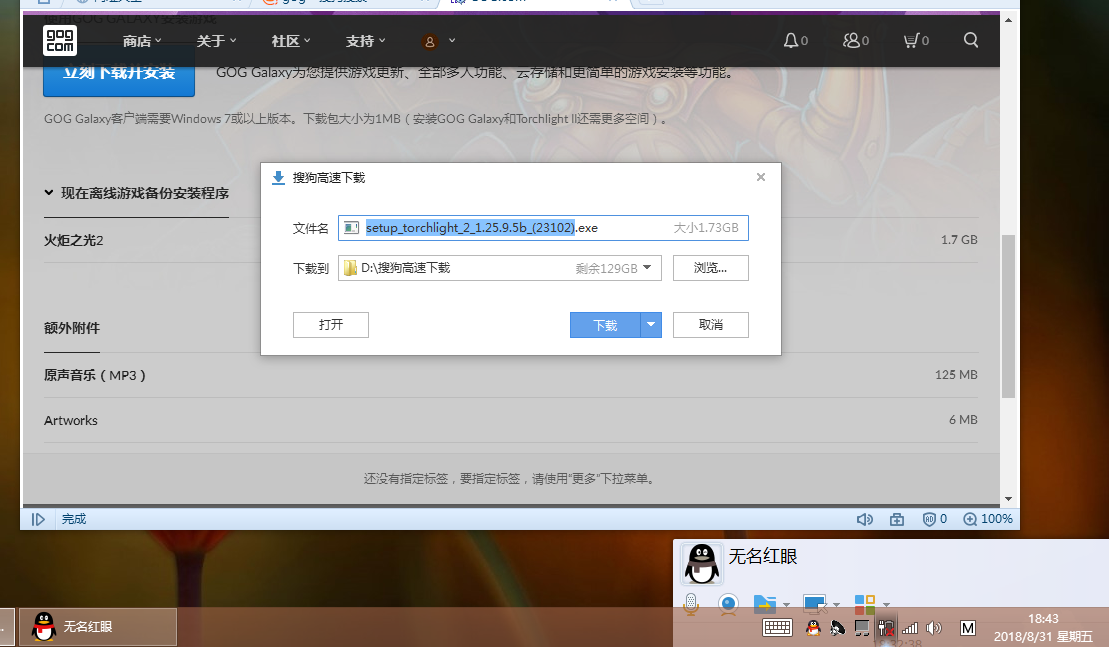Screen dimensions: 1109x647
Task: Click the 打开 button
Action: coord(330,325)
